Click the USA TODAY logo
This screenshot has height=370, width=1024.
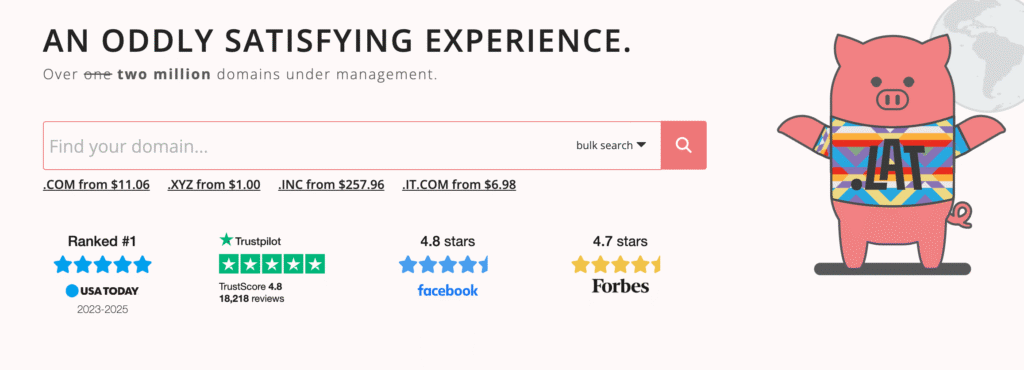[x=102, y=291]
